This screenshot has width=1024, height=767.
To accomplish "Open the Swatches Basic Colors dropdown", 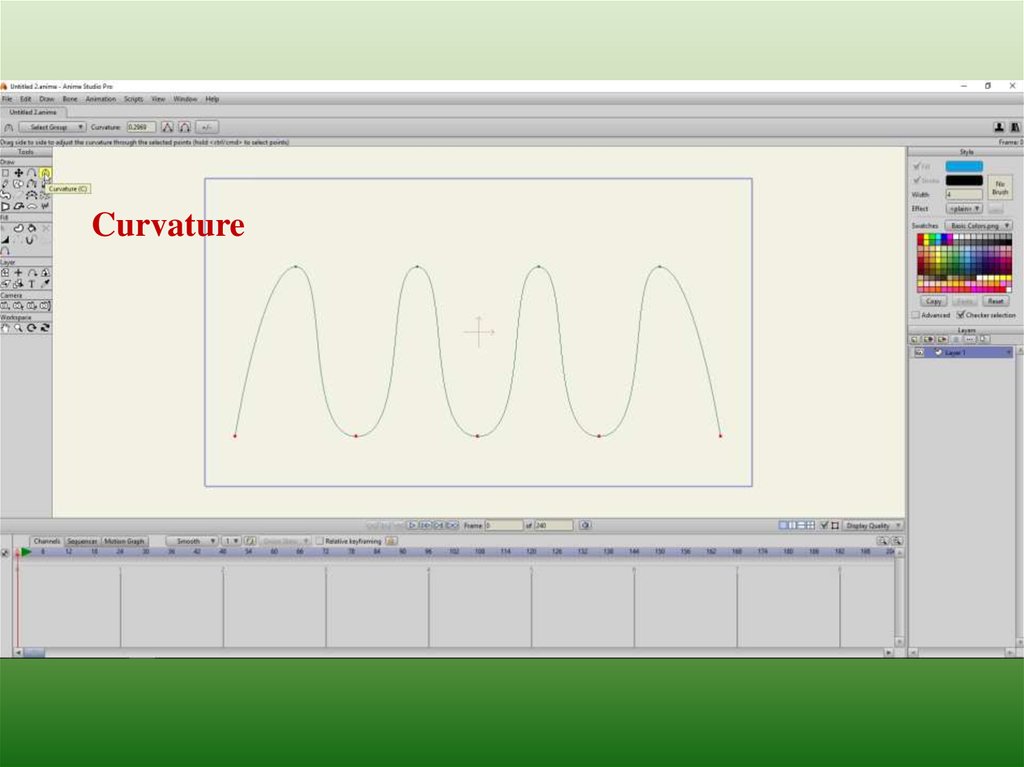I will tap(978, 225).
